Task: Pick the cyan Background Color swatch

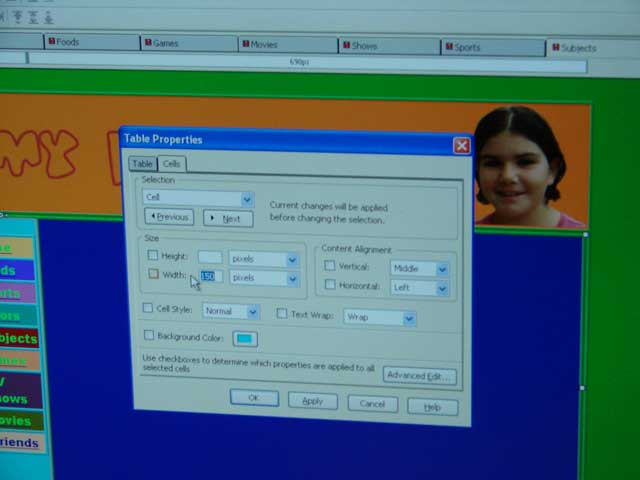Action: [x=244, y=340]
